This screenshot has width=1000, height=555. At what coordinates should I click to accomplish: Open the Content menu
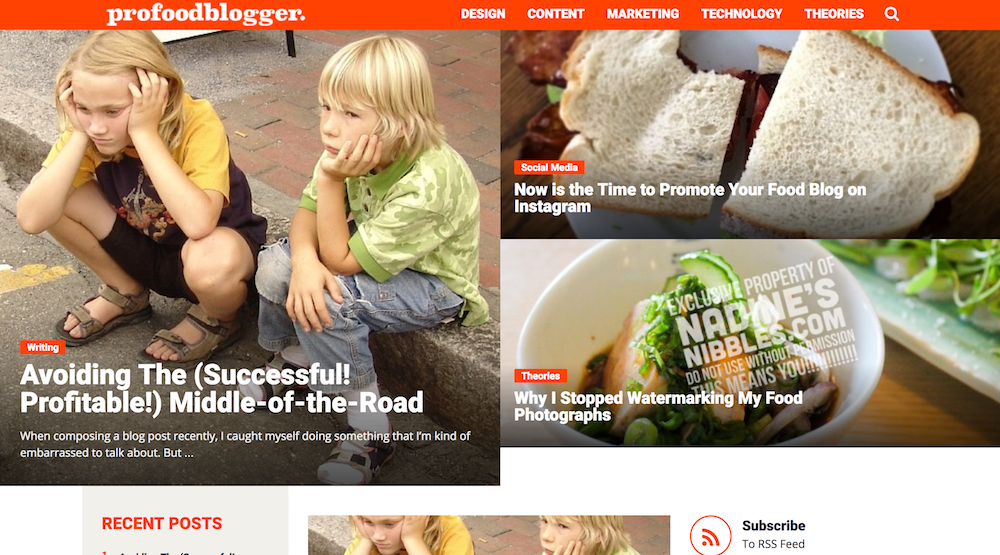coord(555,14)
